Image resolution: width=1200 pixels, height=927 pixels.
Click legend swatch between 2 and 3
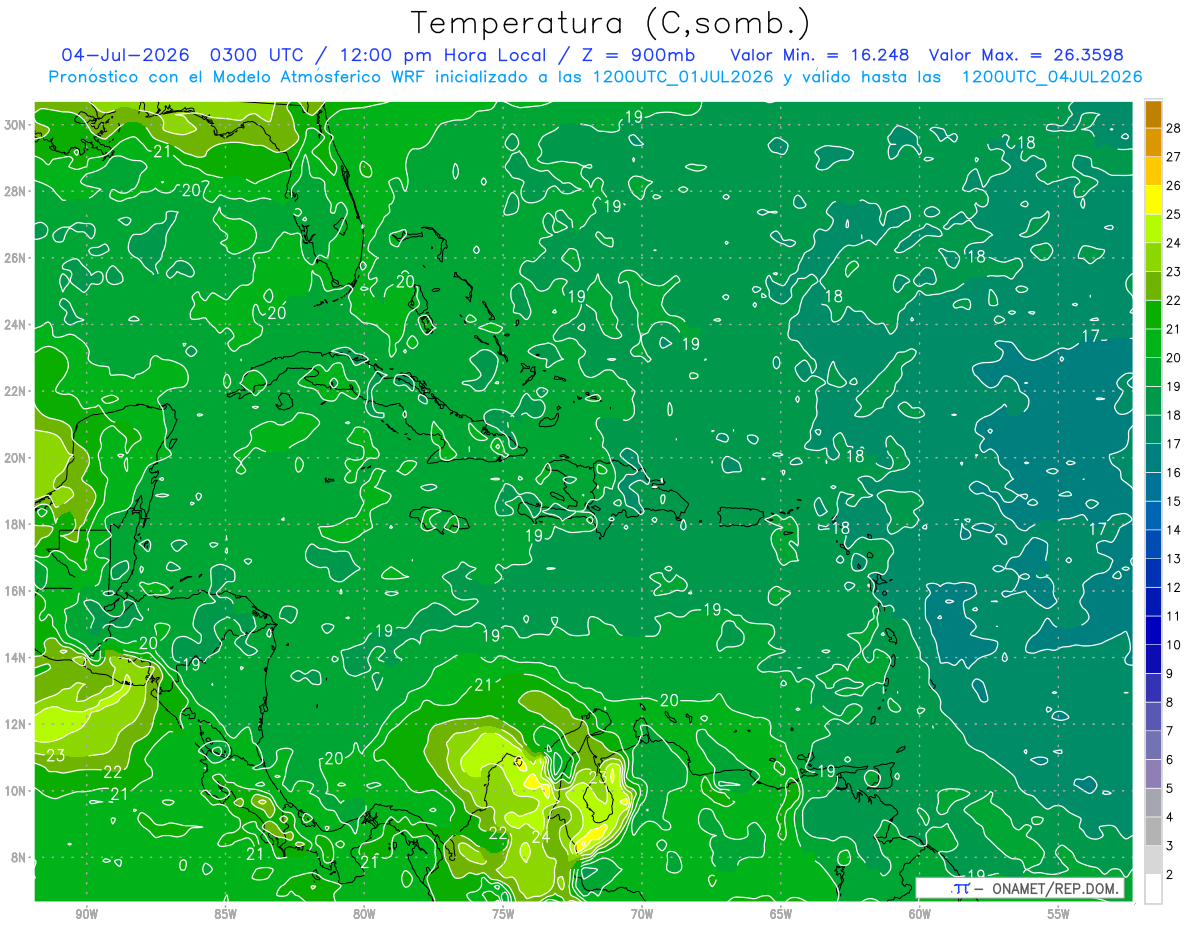click(1153, 860)
